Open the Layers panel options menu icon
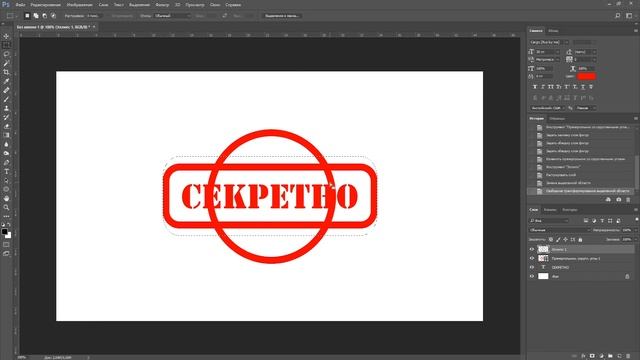Image resolution: width=640 pixels, height=360 pixels. coord(636,210)
